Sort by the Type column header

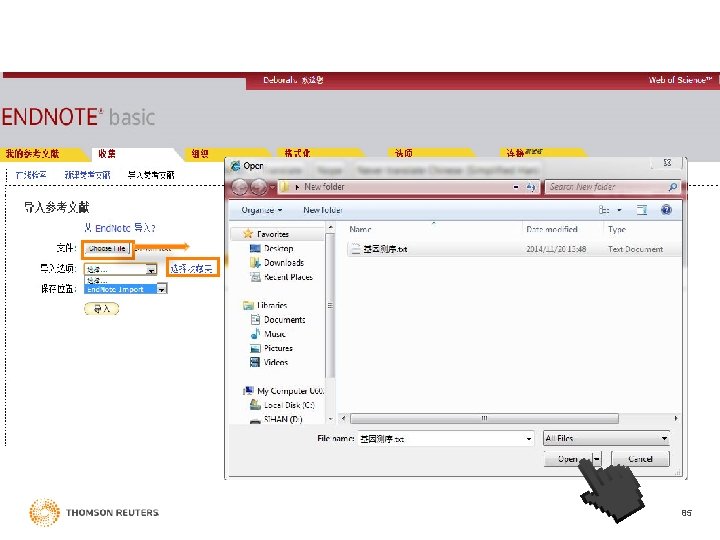point(617,229)
